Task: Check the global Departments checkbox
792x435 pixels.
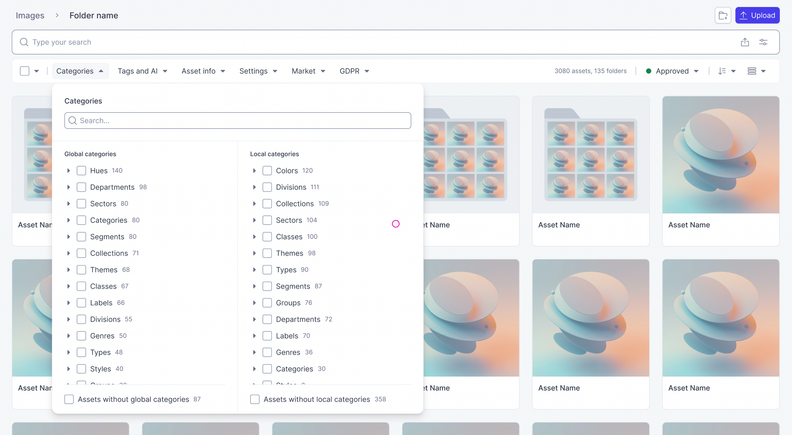Action: 81,187
